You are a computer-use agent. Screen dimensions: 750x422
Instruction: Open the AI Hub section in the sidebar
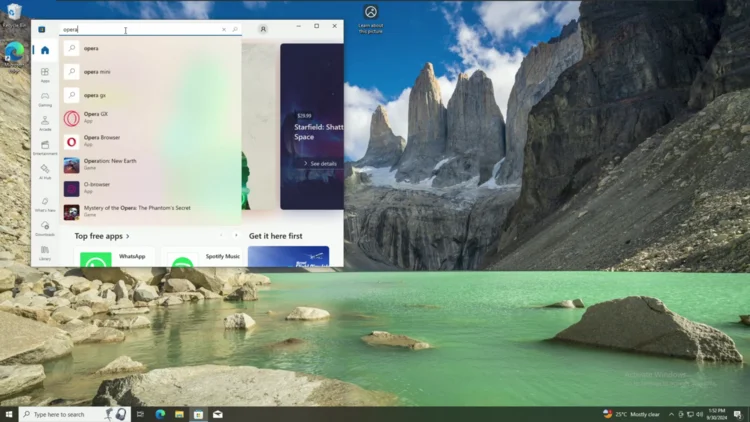[45, 171]
